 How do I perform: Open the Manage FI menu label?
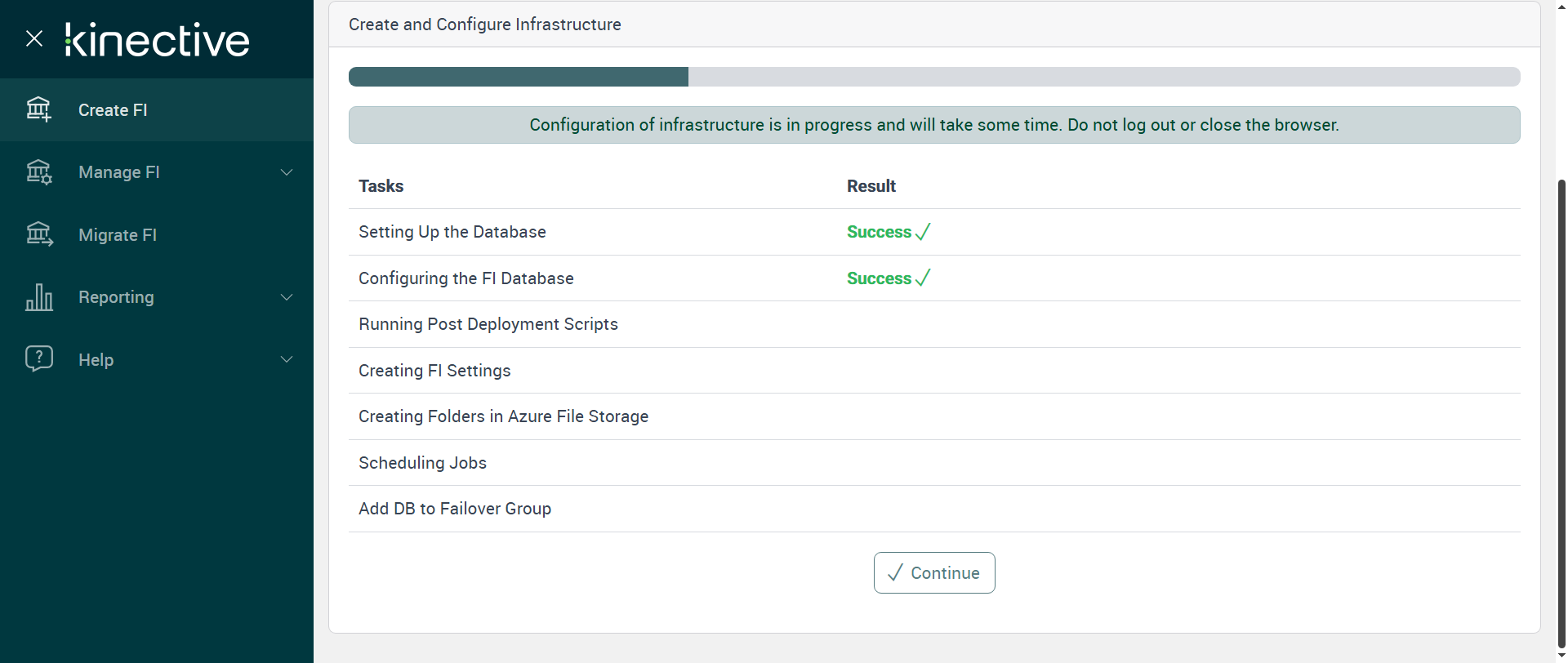click(x=119, y=172)
